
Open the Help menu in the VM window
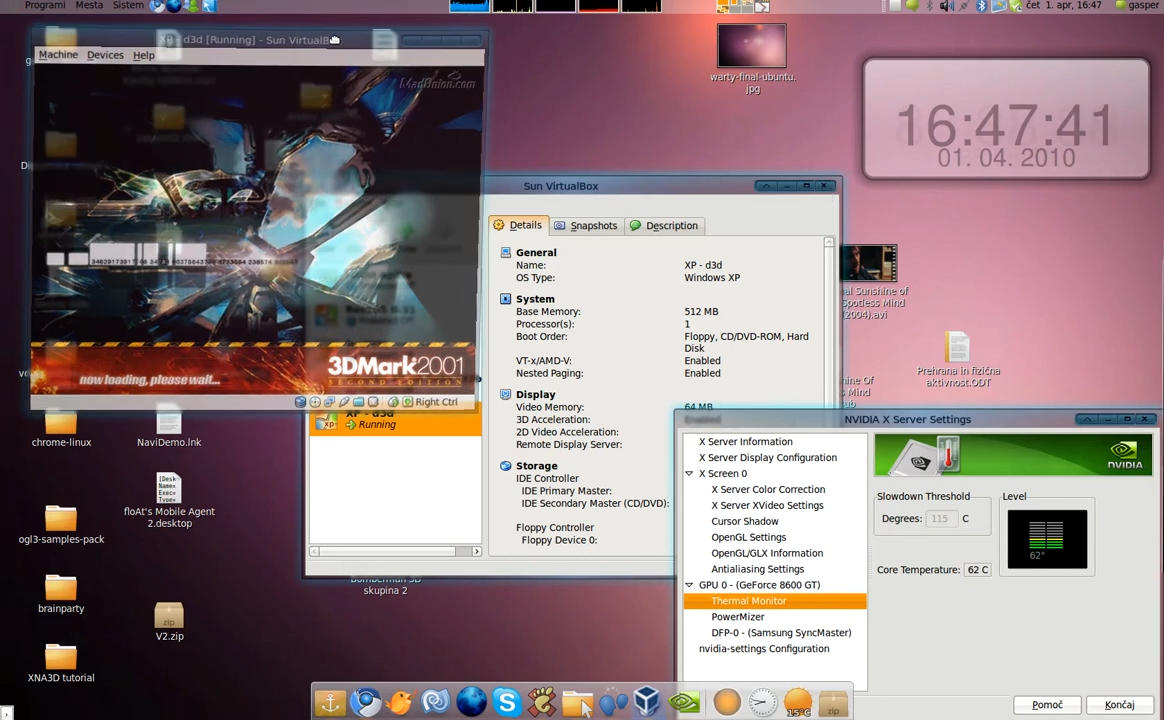pyautogui.click(x=144, y=55)
